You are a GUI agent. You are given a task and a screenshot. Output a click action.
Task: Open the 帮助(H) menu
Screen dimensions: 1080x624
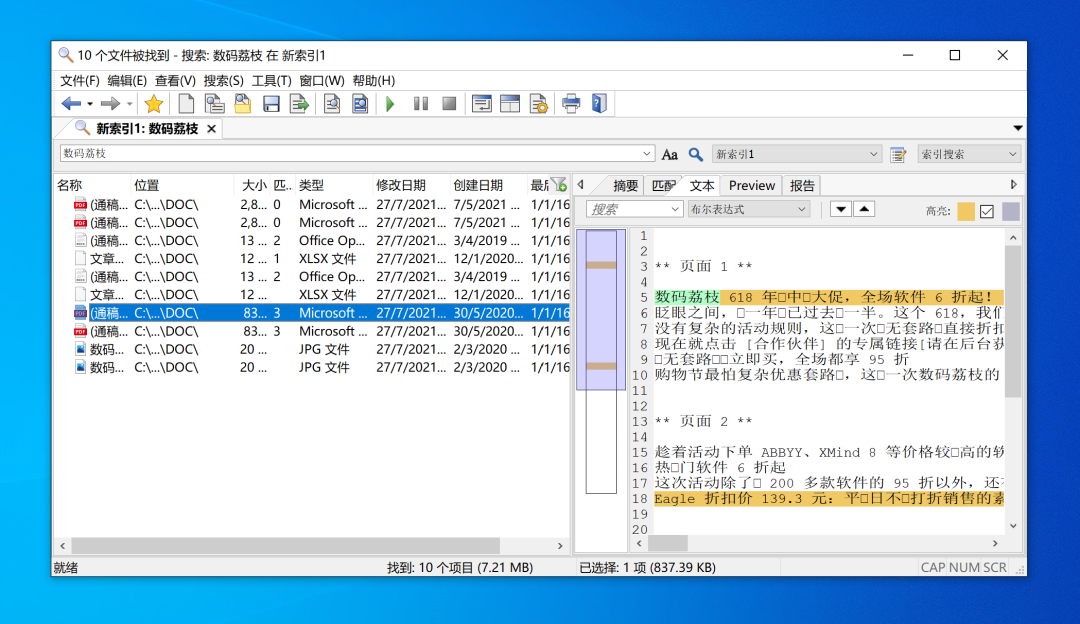coord(373,81)
